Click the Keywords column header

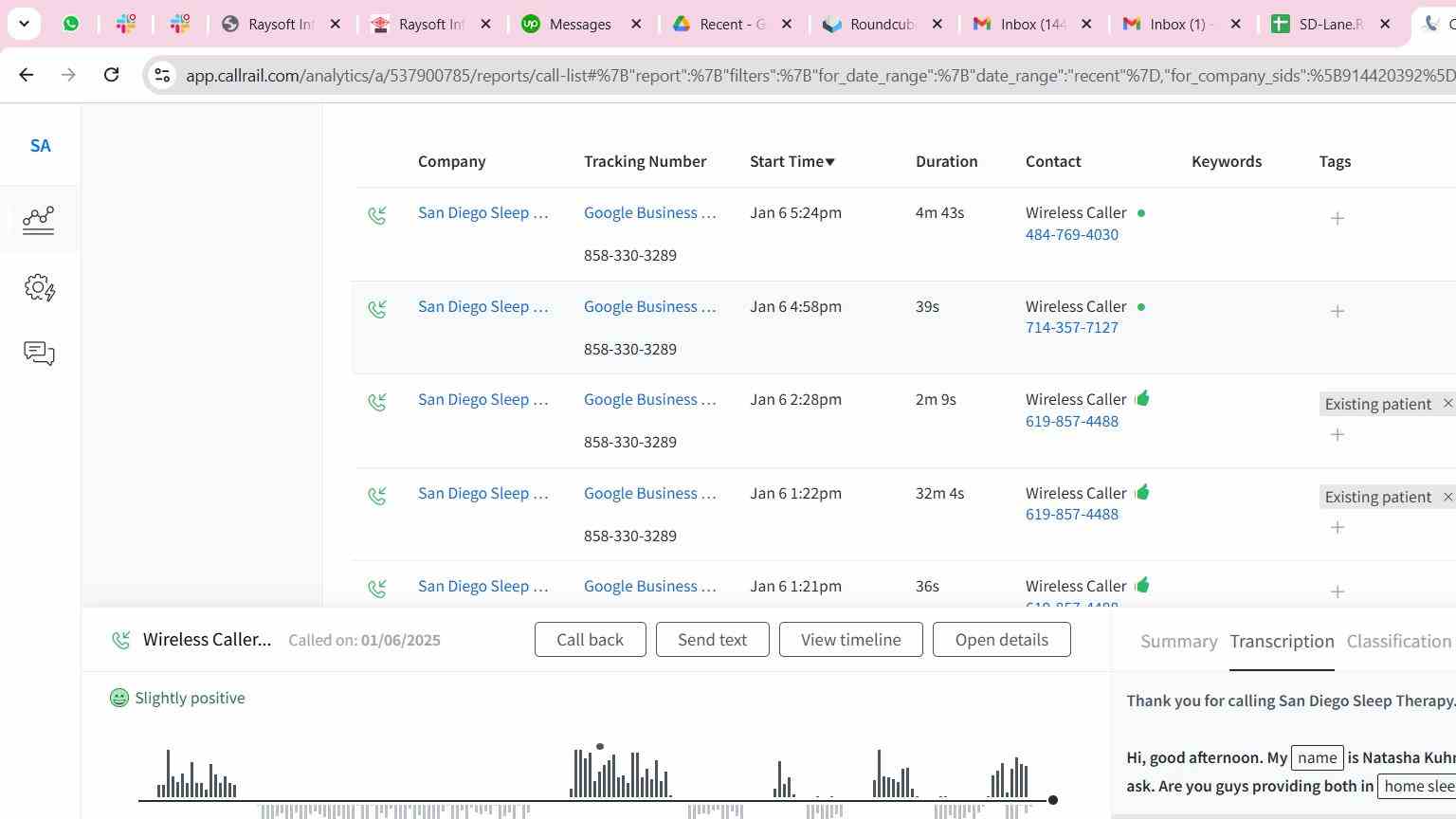1226,161
